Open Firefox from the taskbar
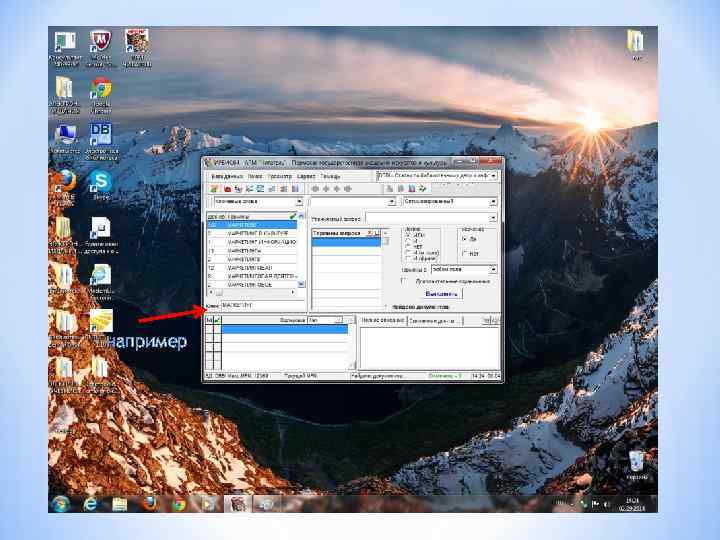The image size is (720, 540). tap(149, 504)
